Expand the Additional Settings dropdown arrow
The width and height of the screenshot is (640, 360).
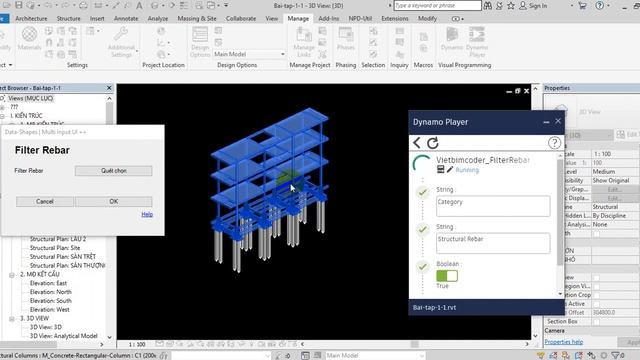137,52
